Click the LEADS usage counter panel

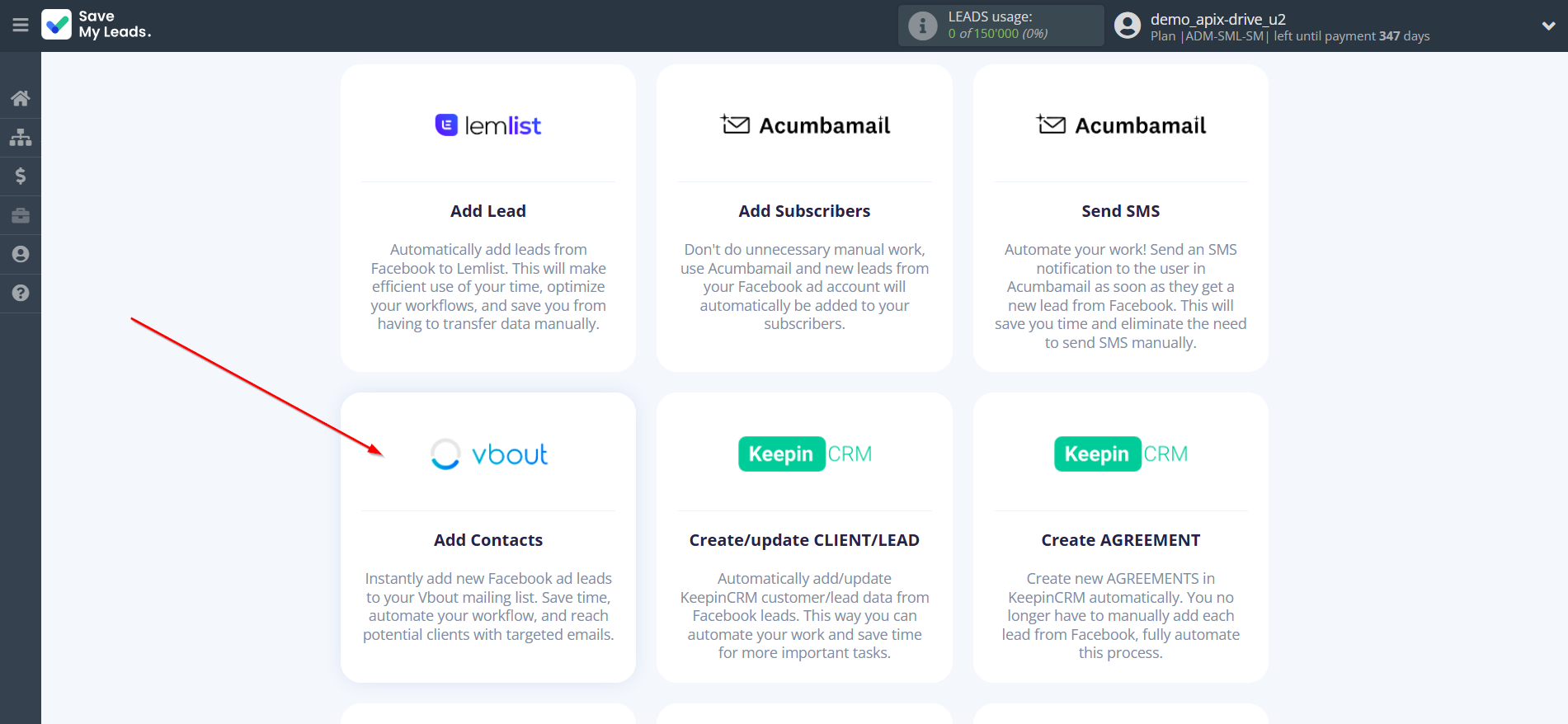click(x=1001, y=26)
